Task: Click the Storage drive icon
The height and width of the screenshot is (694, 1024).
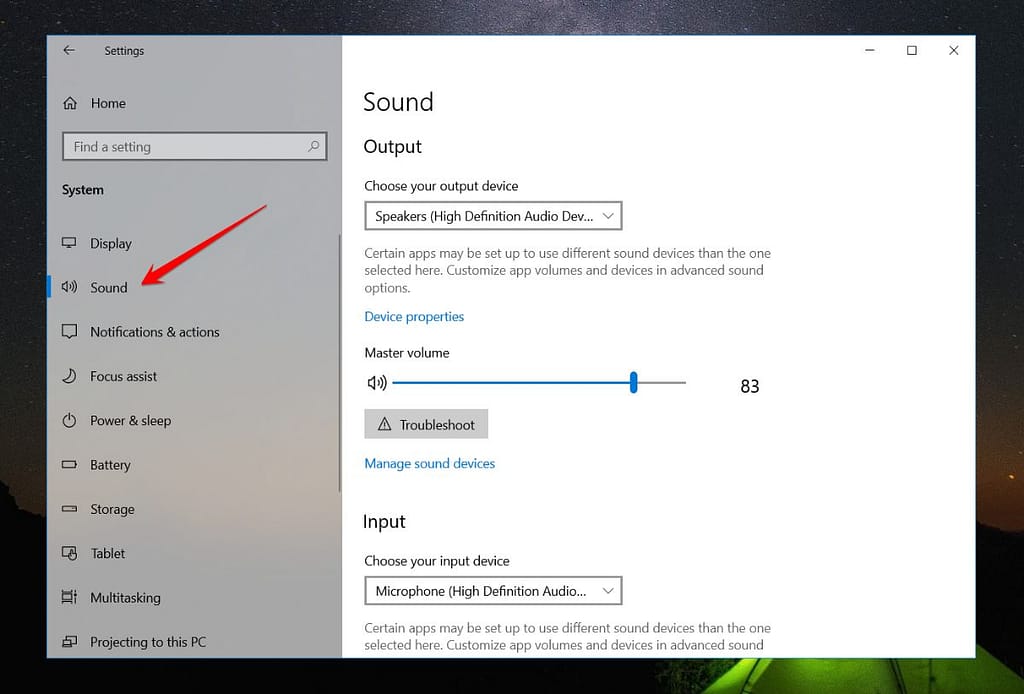Action: (x=69, y=509)
